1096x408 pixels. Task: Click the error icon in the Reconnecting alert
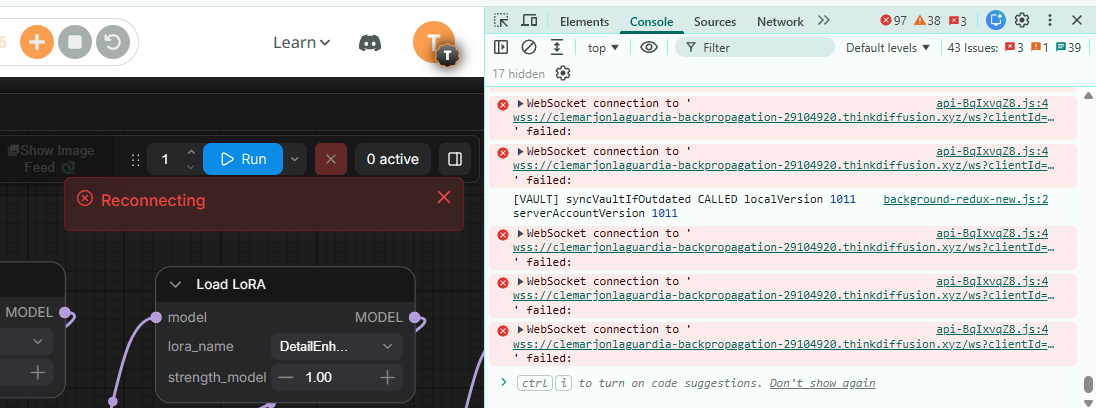click(85, 199)
